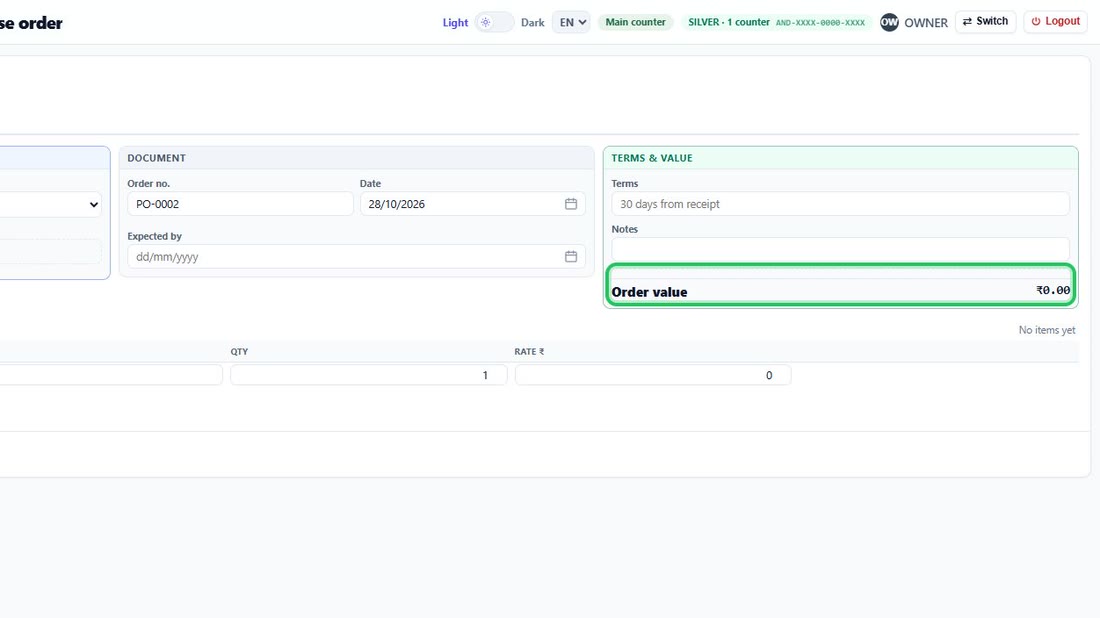Click the Main counter badge
This screenshot has width=1100, height=618.
[x=635, y=22]
